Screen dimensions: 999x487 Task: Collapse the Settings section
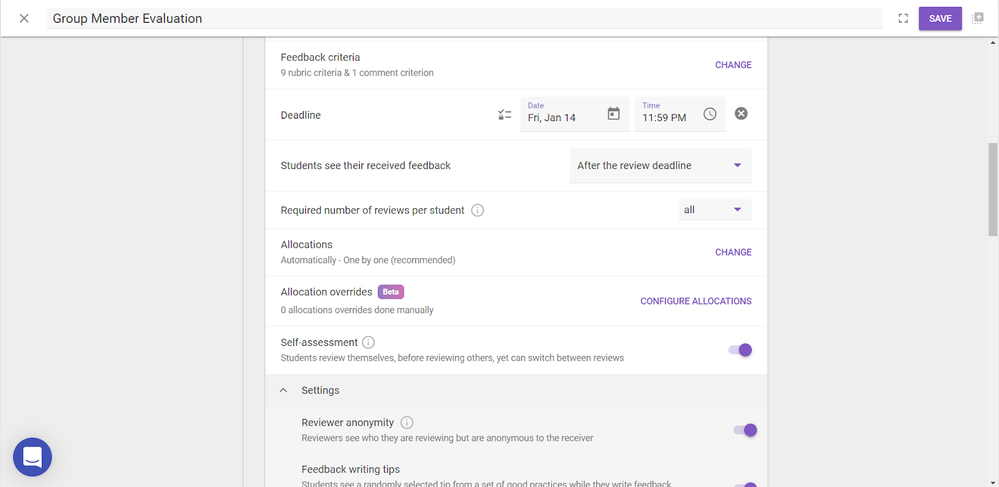click(283, 390)
